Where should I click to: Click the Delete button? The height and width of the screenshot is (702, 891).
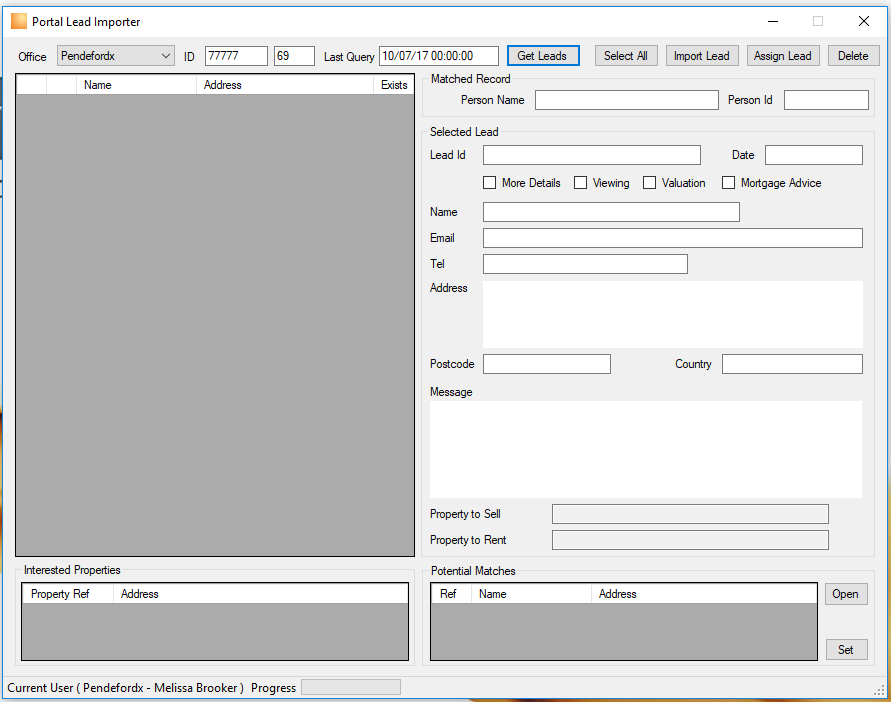tap(853, 56)
